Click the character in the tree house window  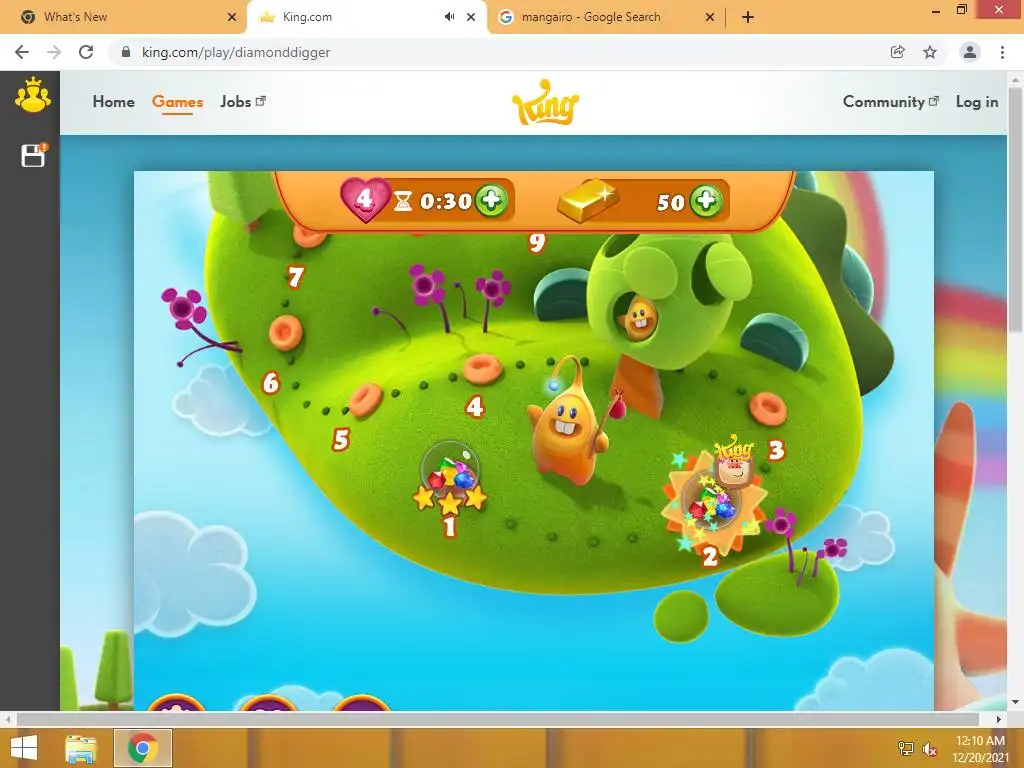point(638,318)
